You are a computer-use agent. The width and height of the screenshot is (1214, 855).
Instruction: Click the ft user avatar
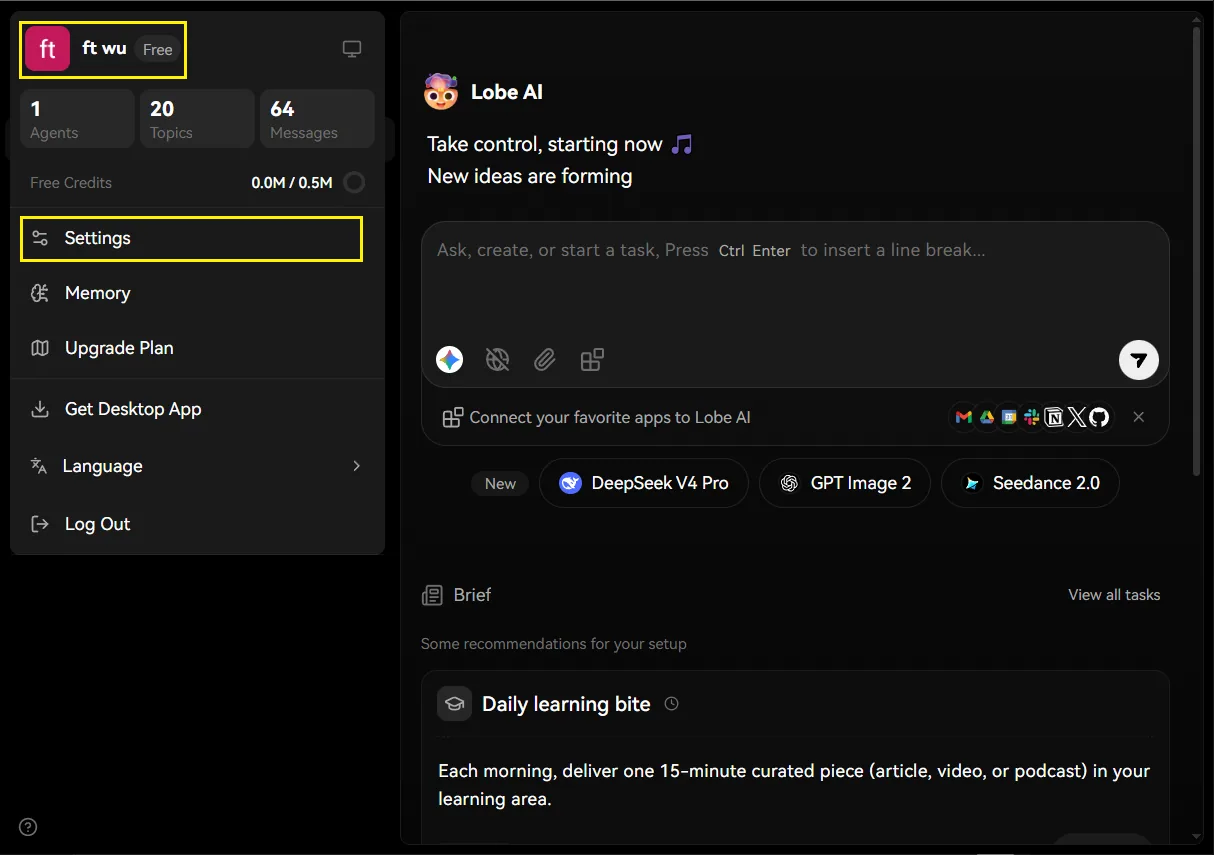pyautogui.click(x=47, y=49)
